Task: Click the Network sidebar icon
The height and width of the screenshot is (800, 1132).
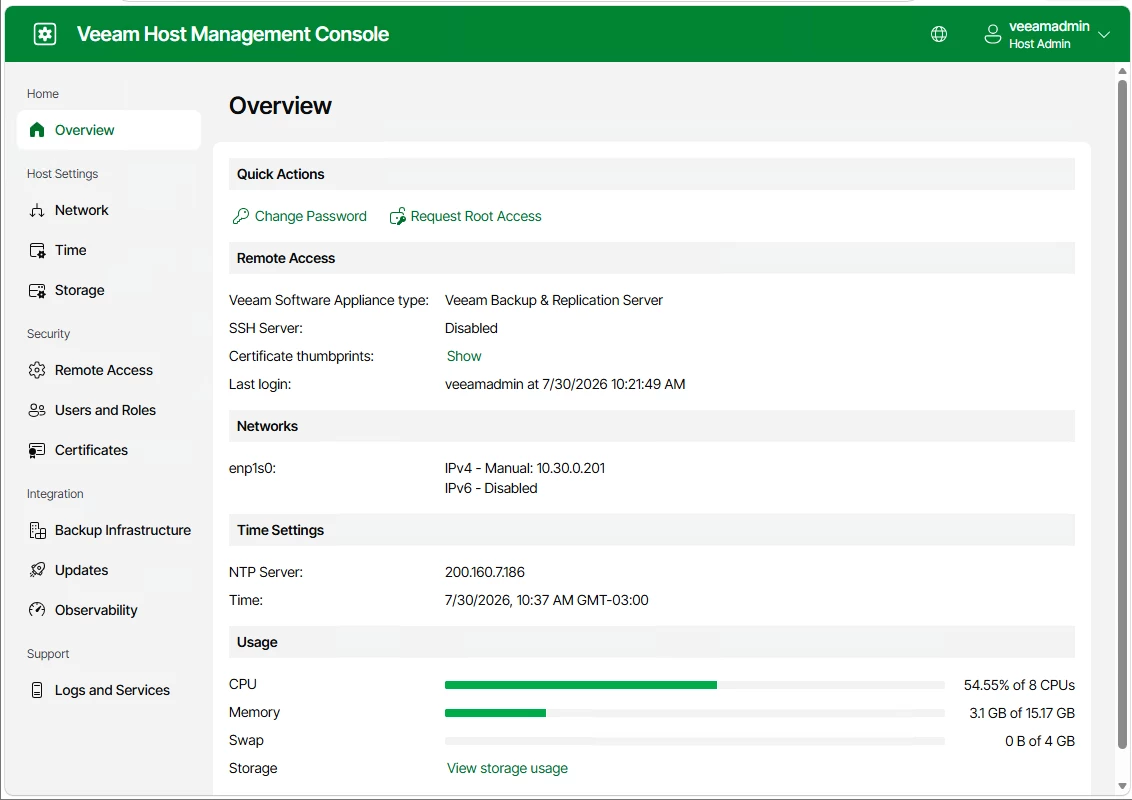Action: point(37,210)
